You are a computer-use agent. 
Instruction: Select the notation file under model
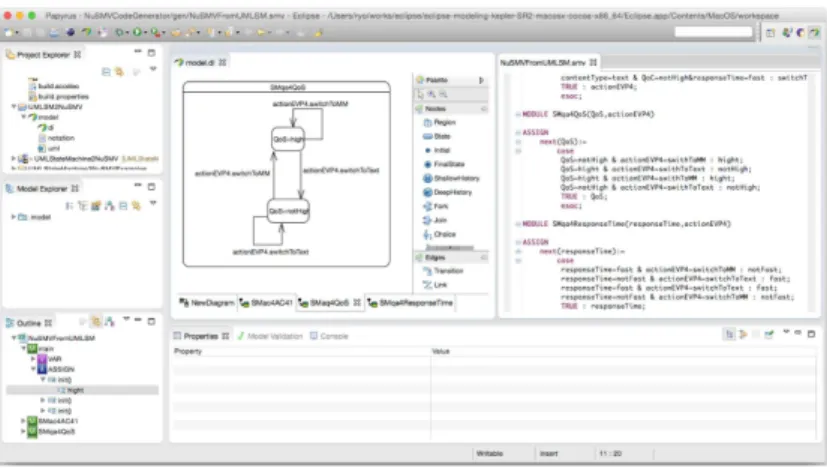56,138
